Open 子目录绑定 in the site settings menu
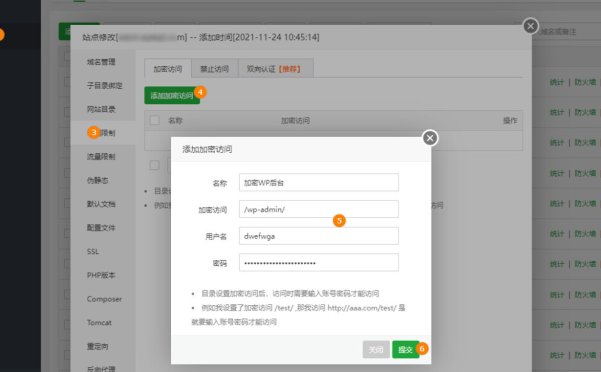This screenshot has height=372, width=601. pos(104,85)
